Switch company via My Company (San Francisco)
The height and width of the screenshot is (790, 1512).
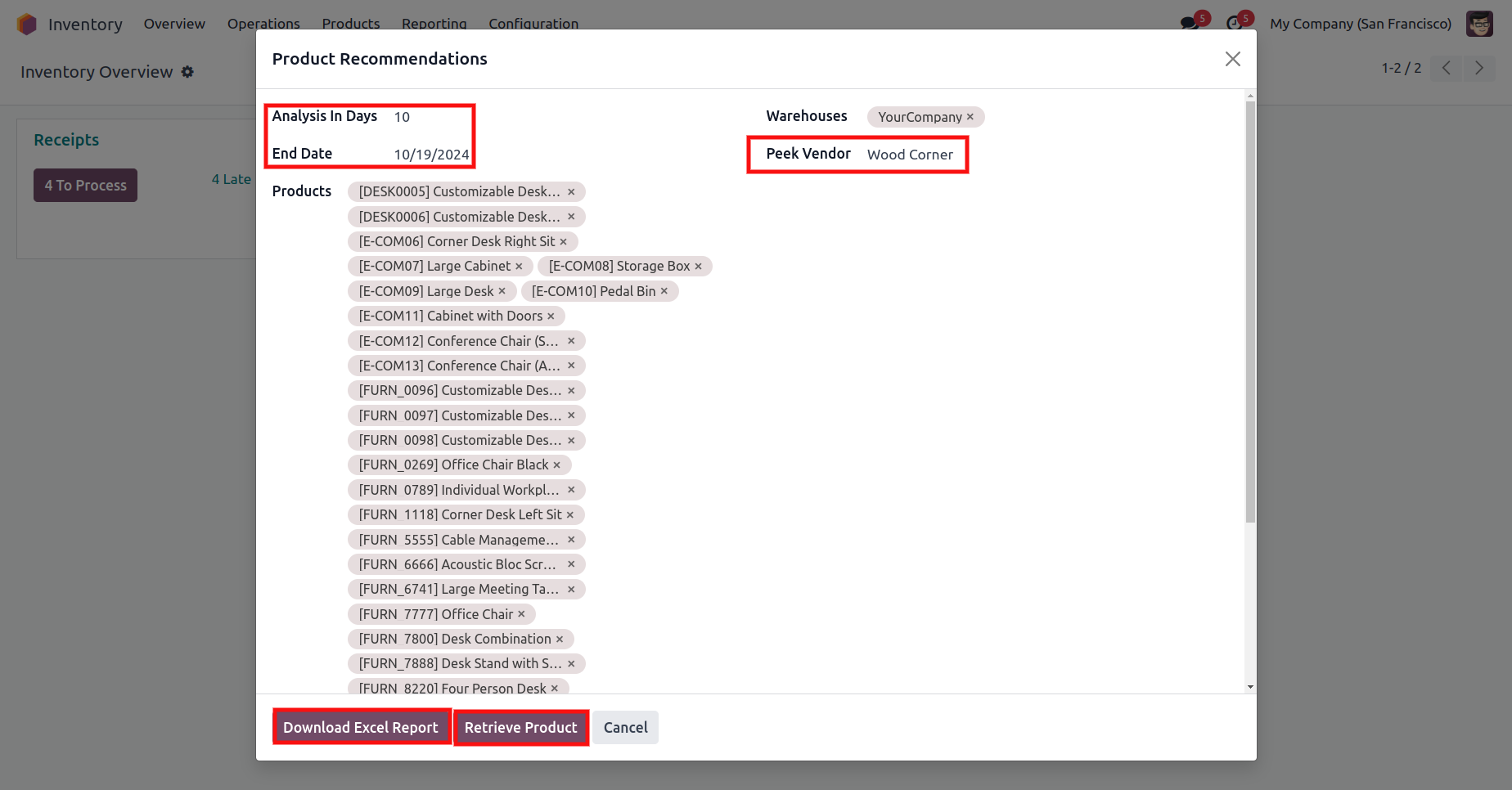coord(1361,24)
